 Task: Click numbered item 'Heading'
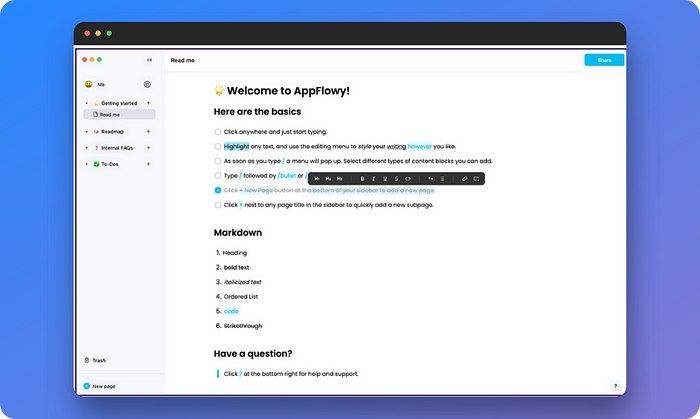[x=235, y=253]
